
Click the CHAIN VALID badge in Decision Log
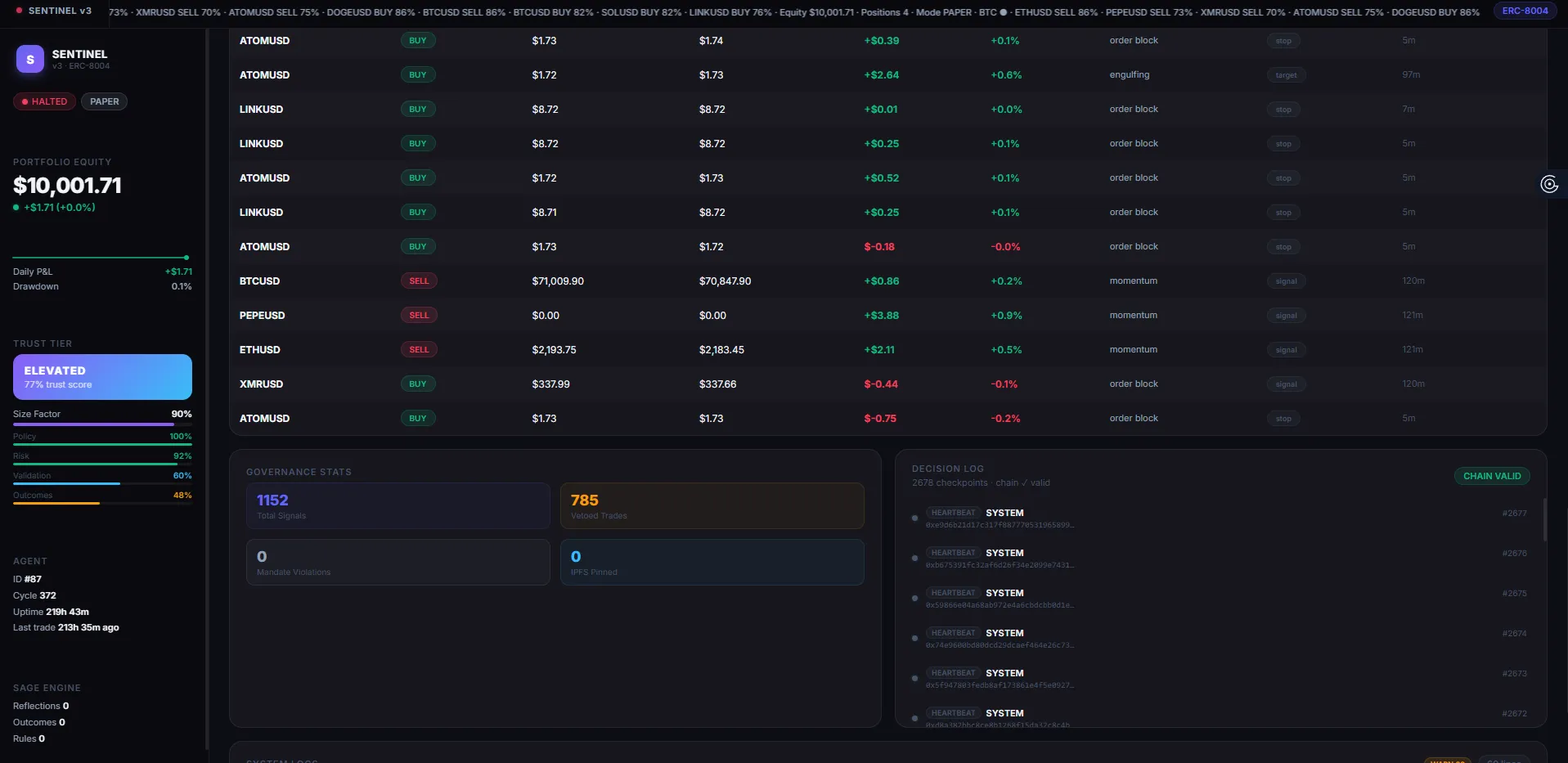coord(1491,476)
